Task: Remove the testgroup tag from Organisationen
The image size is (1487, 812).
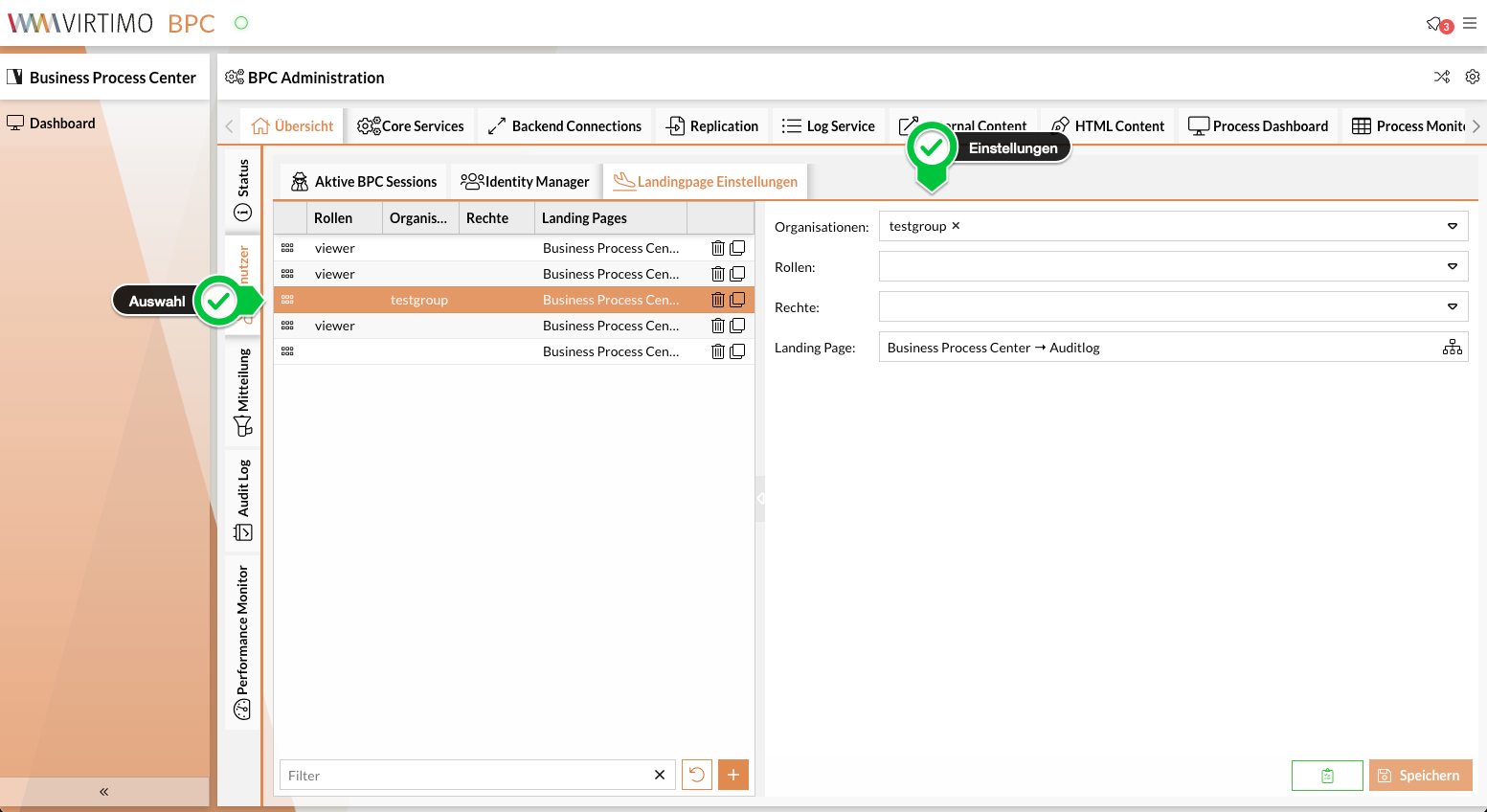Action: coord(956,226)
